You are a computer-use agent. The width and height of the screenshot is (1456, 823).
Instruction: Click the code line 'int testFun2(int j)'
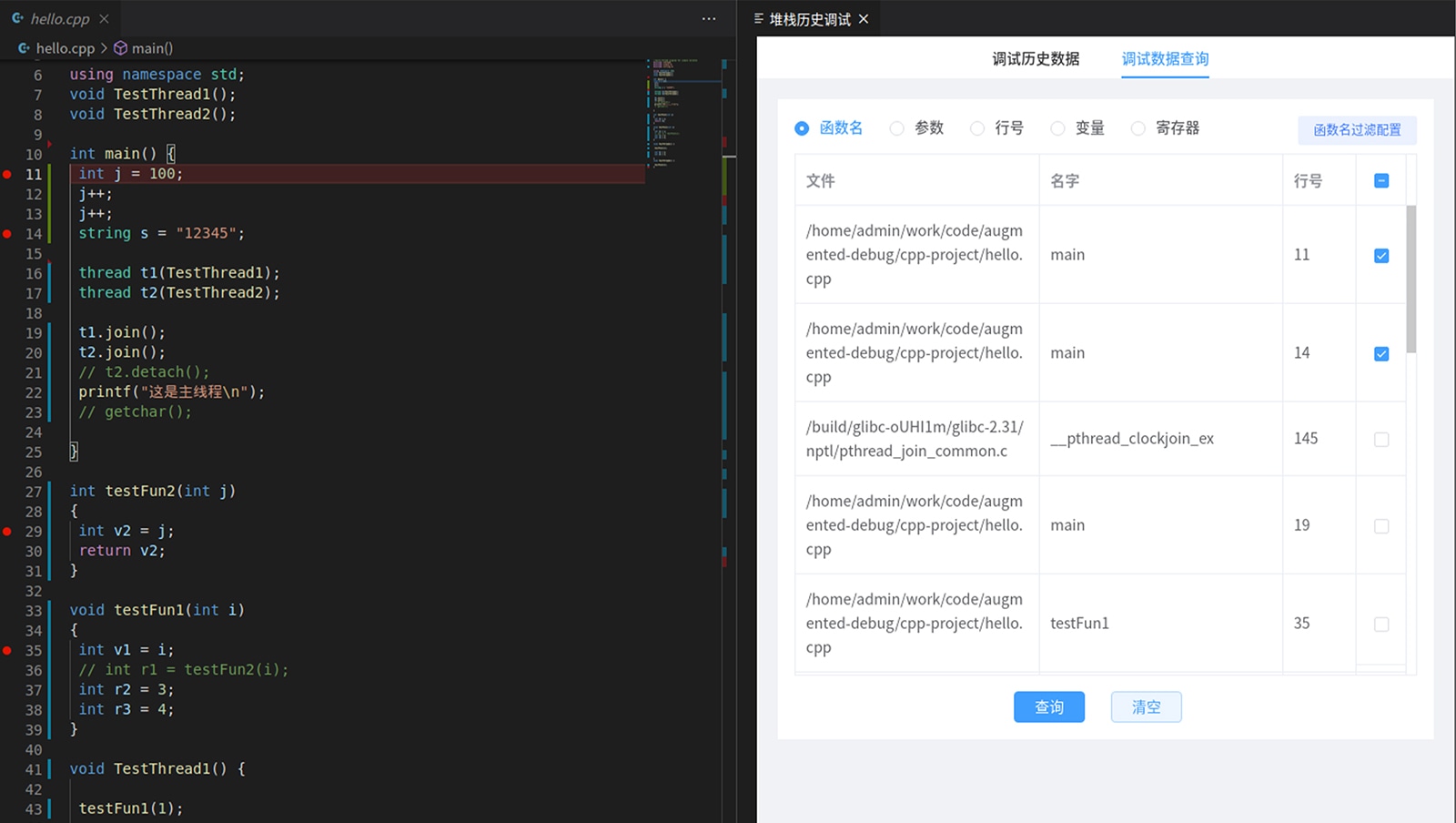pos(153,491)
